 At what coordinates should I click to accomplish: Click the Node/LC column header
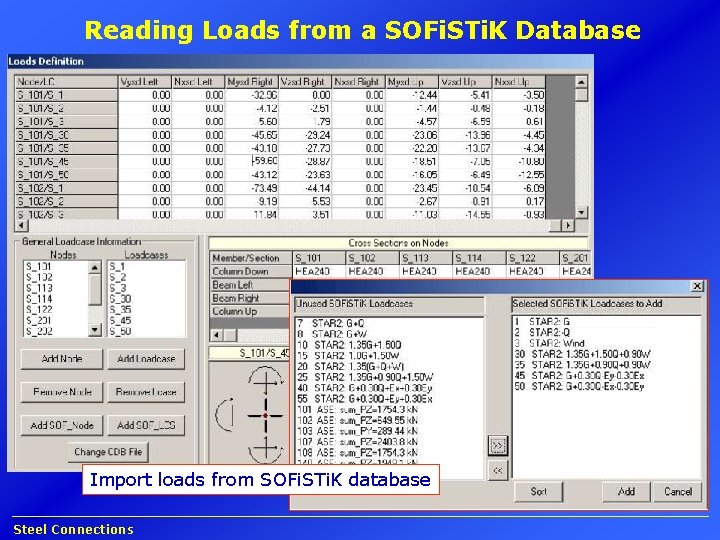pyautogui.click(x=67, y=82)
